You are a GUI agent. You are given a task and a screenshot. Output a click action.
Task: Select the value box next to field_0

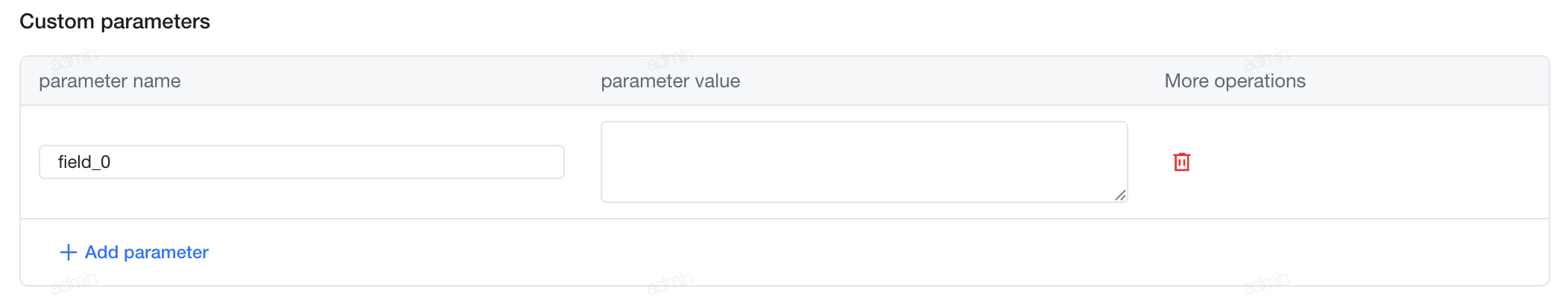point(864,162)
